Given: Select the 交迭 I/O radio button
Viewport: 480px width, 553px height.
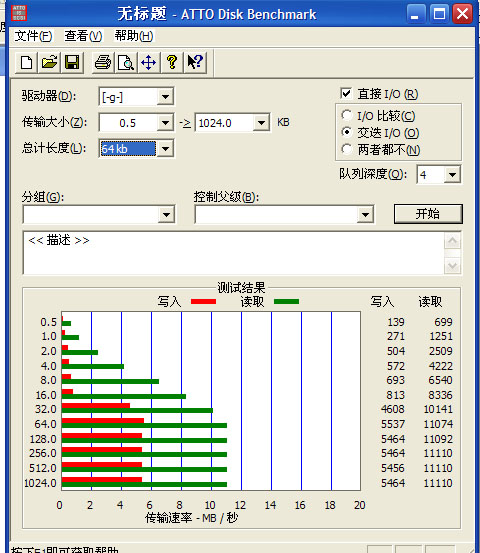Looking at the screenshot, I should 347,132.
